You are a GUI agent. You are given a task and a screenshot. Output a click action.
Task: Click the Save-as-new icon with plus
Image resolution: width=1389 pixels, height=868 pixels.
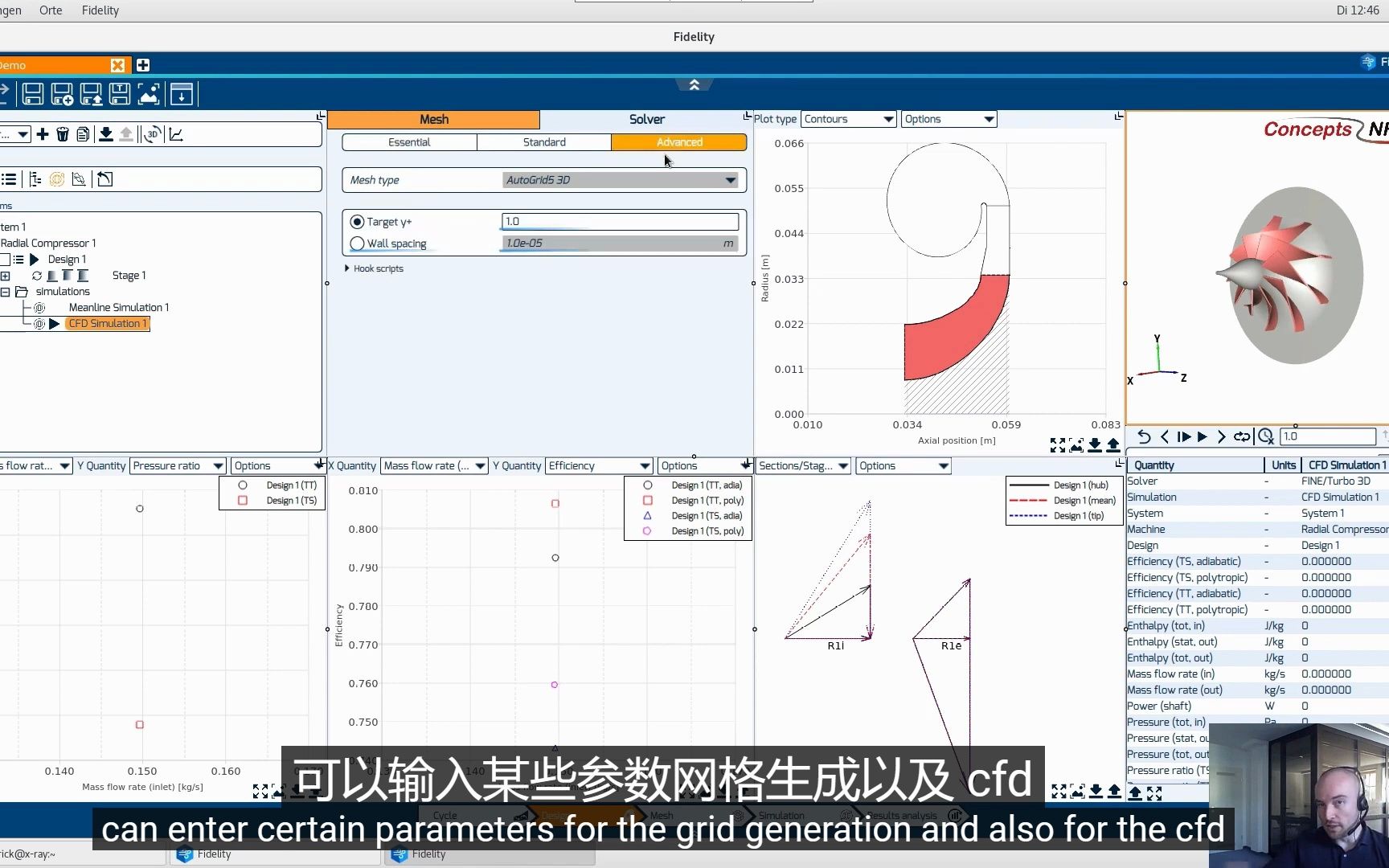(x=62, y=95)
